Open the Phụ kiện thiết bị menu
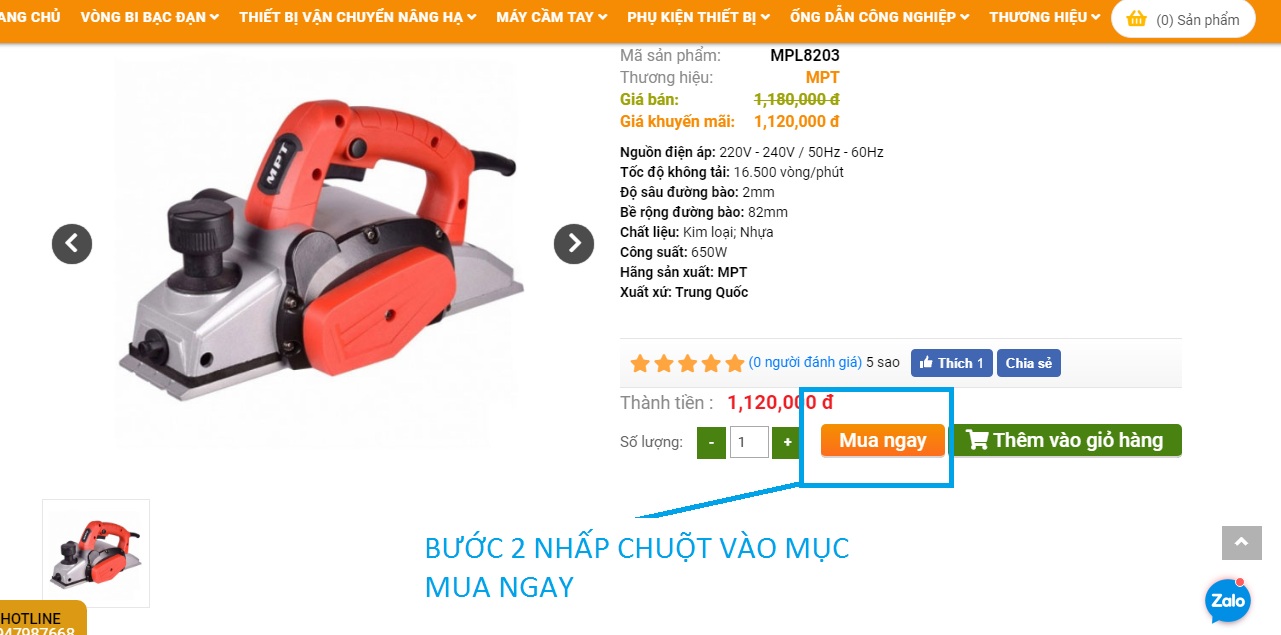 699,17
